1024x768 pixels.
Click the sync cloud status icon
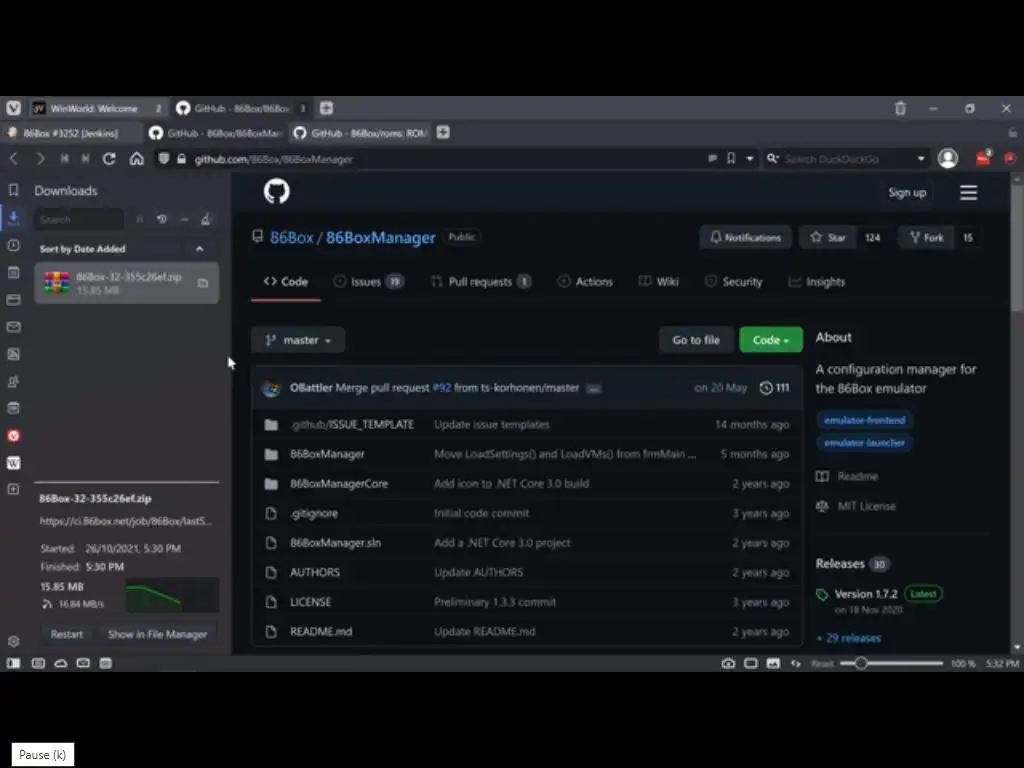pos(61,663)
